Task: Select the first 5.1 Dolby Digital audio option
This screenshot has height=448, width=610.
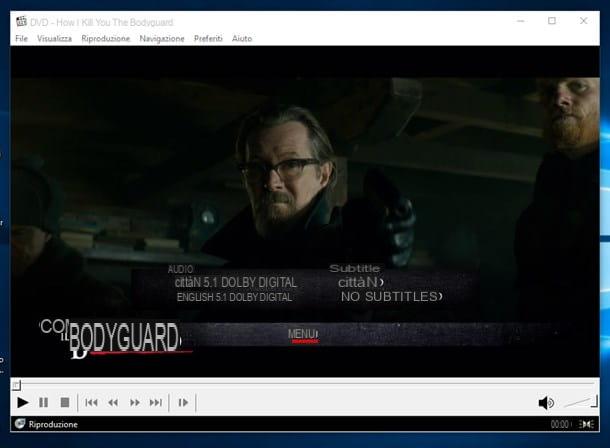Action: pos(236,282)
